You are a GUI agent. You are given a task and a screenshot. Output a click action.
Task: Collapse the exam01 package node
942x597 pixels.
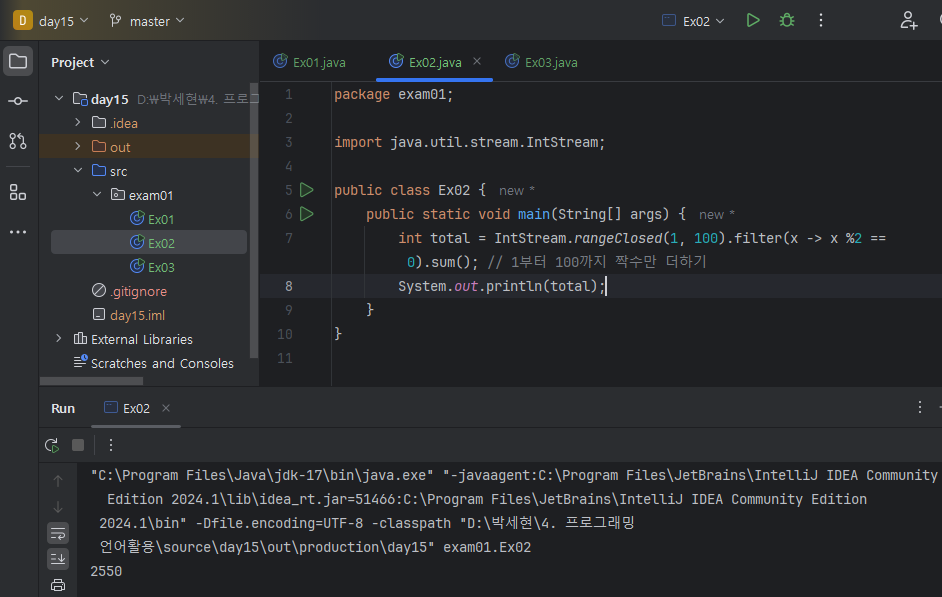pyautogui.click(x=97, y=195)
